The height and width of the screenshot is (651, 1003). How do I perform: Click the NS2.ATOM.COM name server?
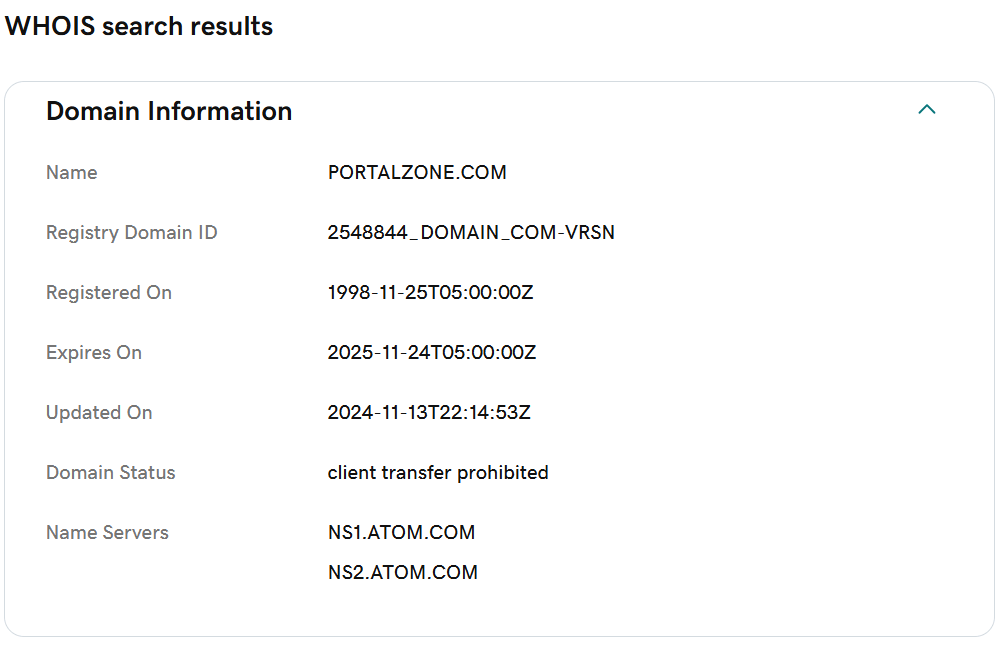click(x=403, y=572)
